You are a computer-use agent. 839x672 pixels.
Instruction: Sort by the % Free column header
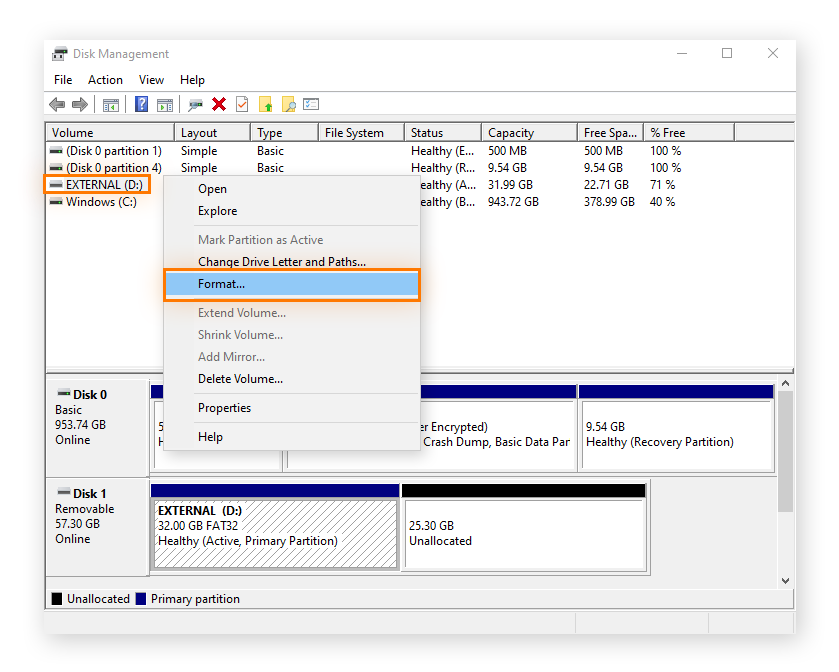coord(689,133)
